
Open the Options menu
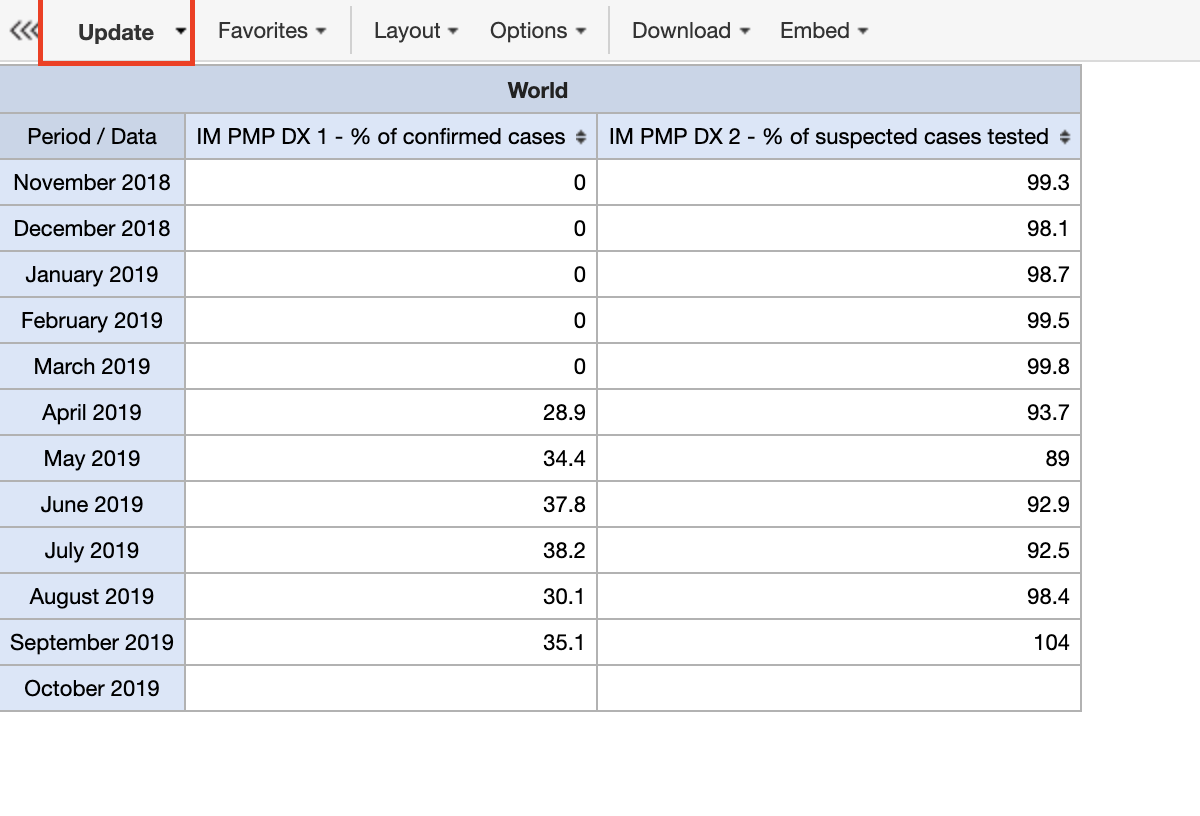click(x=538, y=31)
